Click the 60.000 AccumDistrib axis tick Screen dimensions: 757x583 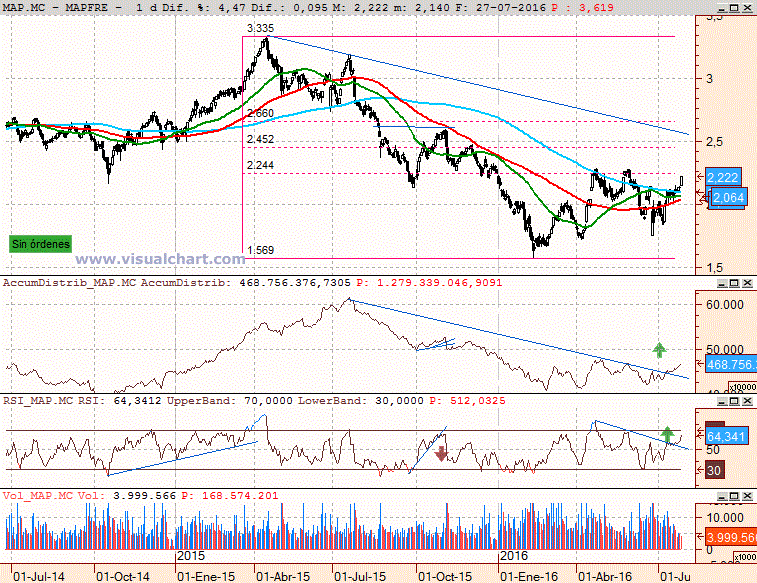[x=725, y=305]
